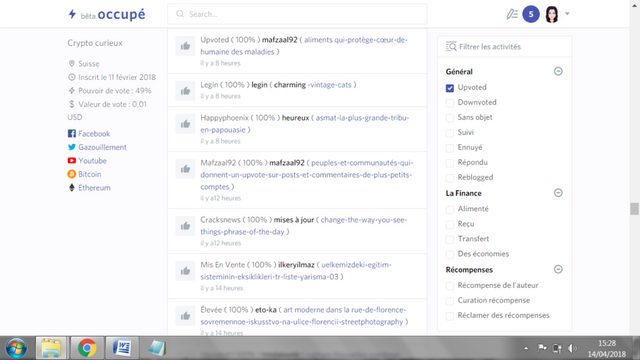
Task: Open the Windows Start button
Action: click(16, 348)
